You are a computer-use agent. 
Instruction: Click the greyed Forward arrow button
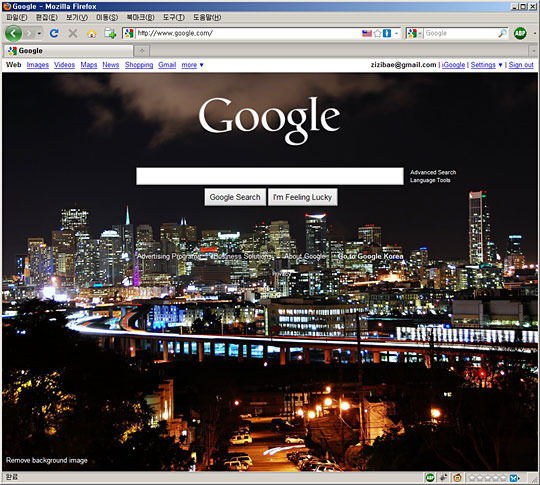click(29, 33)
